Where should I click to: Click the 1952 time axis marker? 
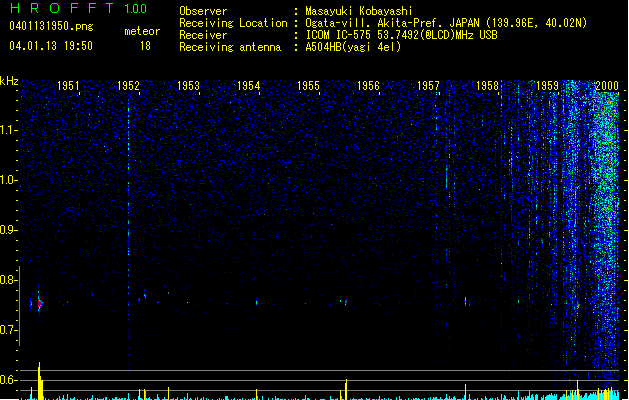tap(128, 86)
